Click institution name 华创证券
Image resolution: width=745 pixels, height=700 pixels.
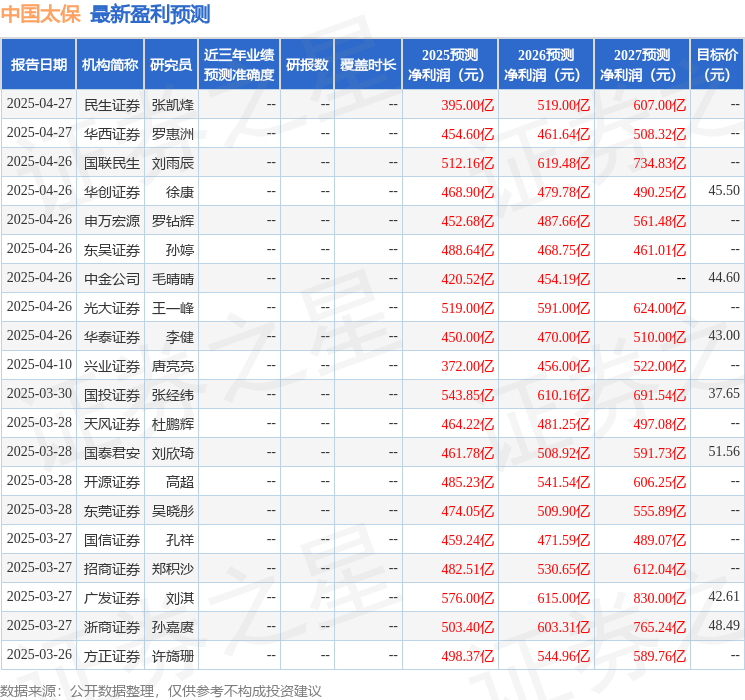coord(112,192)
